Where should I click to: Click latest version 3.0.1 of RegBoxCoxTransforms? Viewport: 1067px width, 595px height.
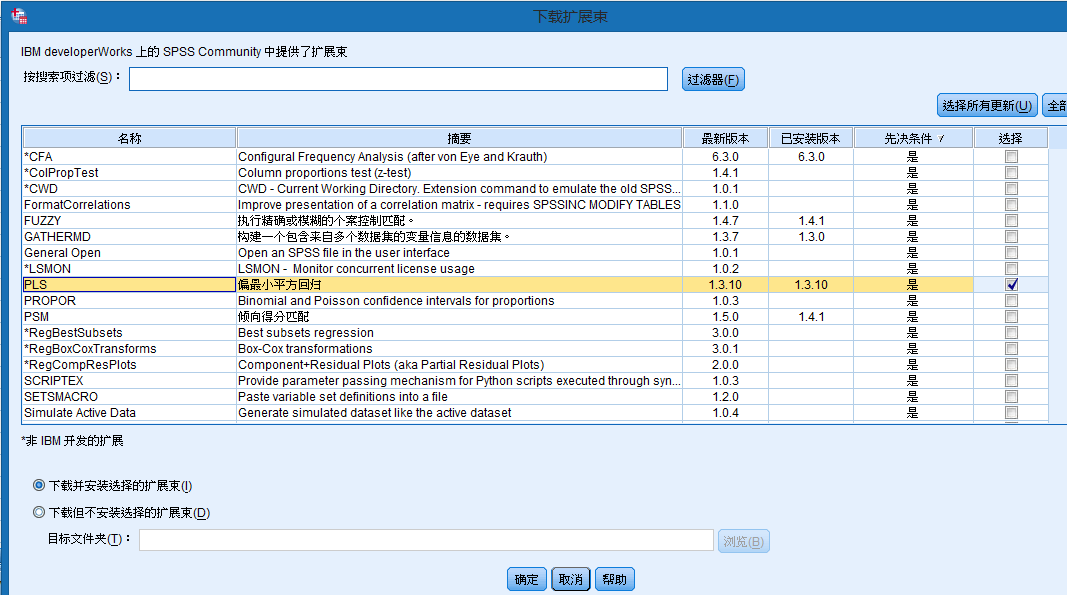(725, 349)
